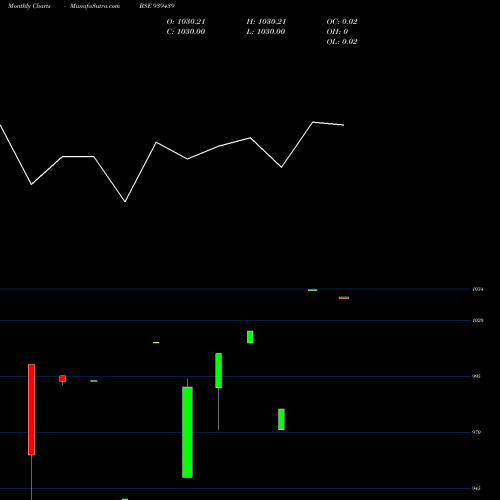
Task: Click the 1034 price axis label
Action: click(478, 289)
